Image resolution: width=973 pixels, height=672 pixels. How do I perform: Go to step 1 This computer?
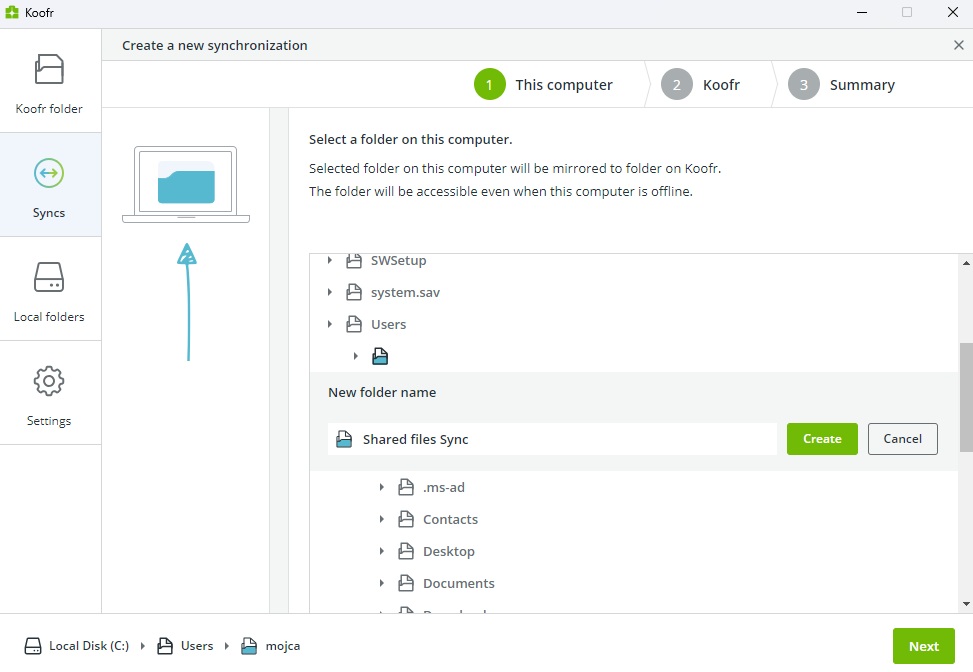click(544, 84)
